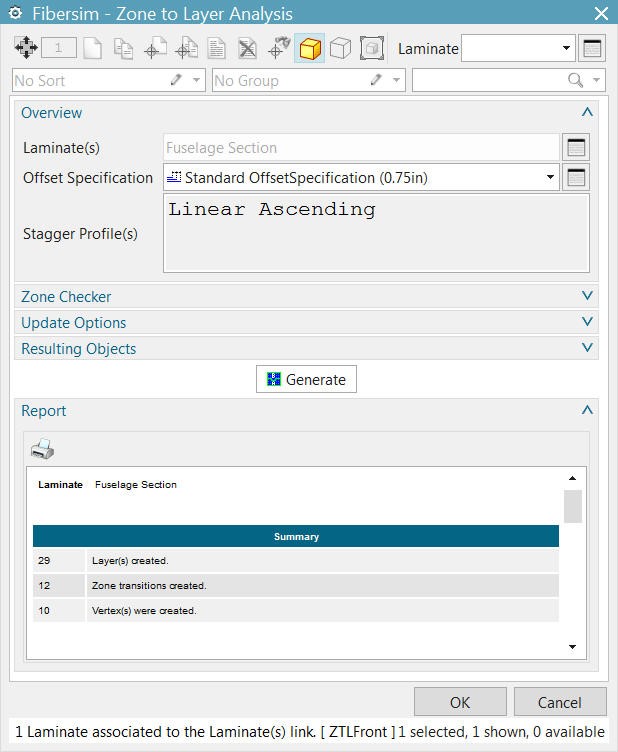Expand the Update Options section
618x752 pixels.
(587, 323)
